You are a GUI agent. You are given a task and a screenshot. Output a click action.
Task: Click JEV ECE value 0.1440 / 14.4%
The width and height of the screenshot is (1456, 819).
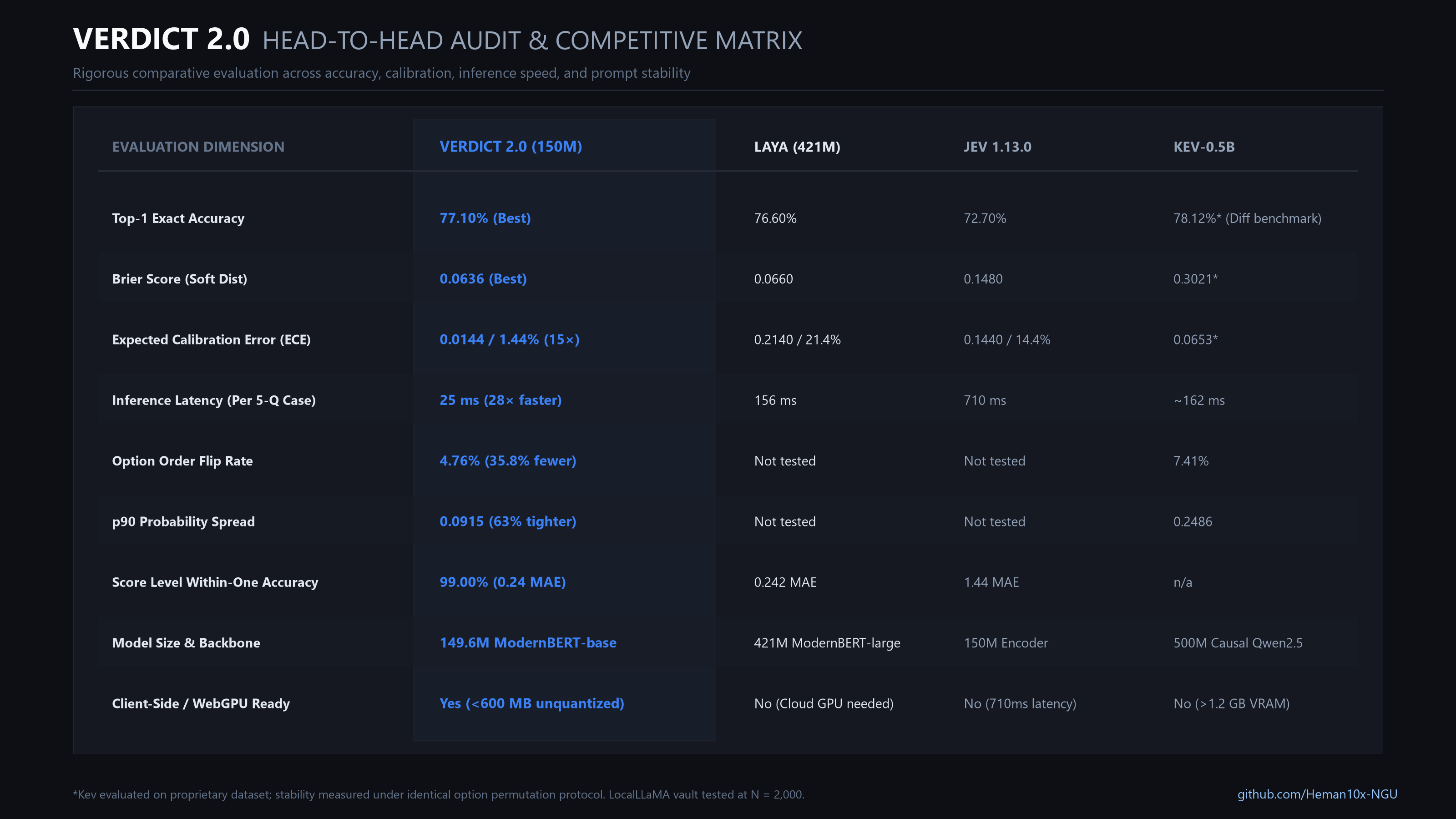click(x=1006, y=340)
